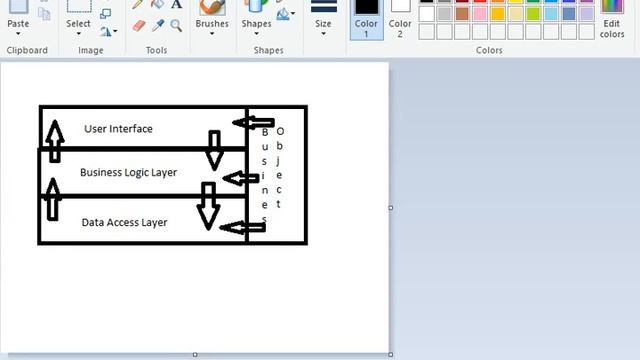Pick the blue-gray color swatch
Viewport: 640px width, 360px height.
coord(569,14)
